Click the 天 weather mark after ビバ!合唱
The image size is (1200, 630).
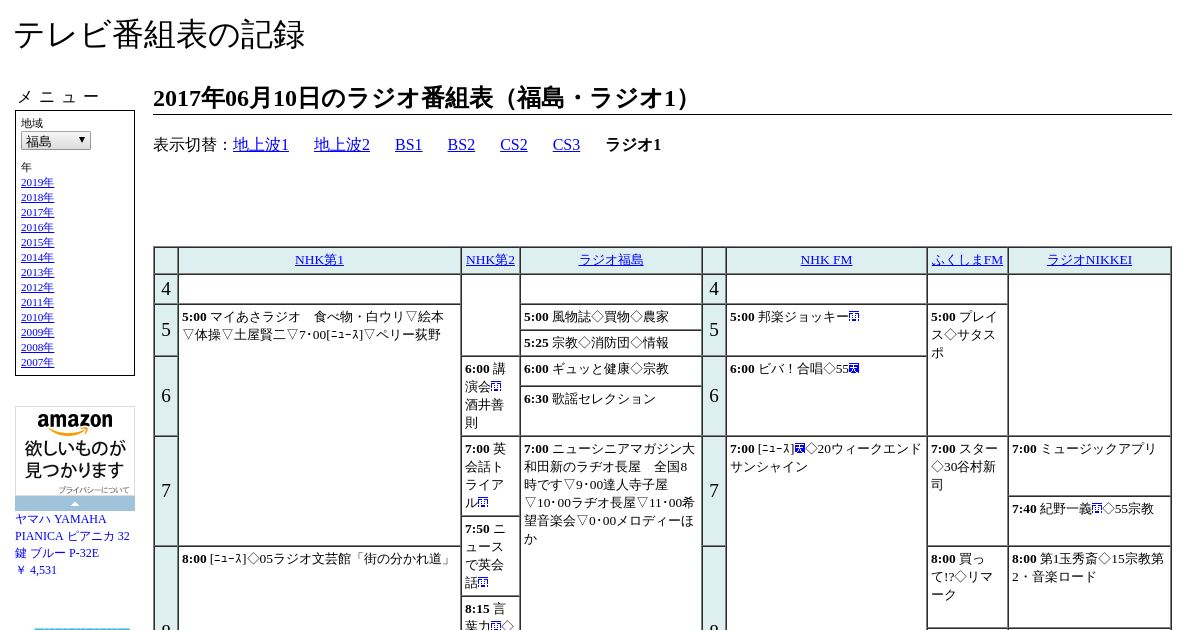(x=854, y=369)
